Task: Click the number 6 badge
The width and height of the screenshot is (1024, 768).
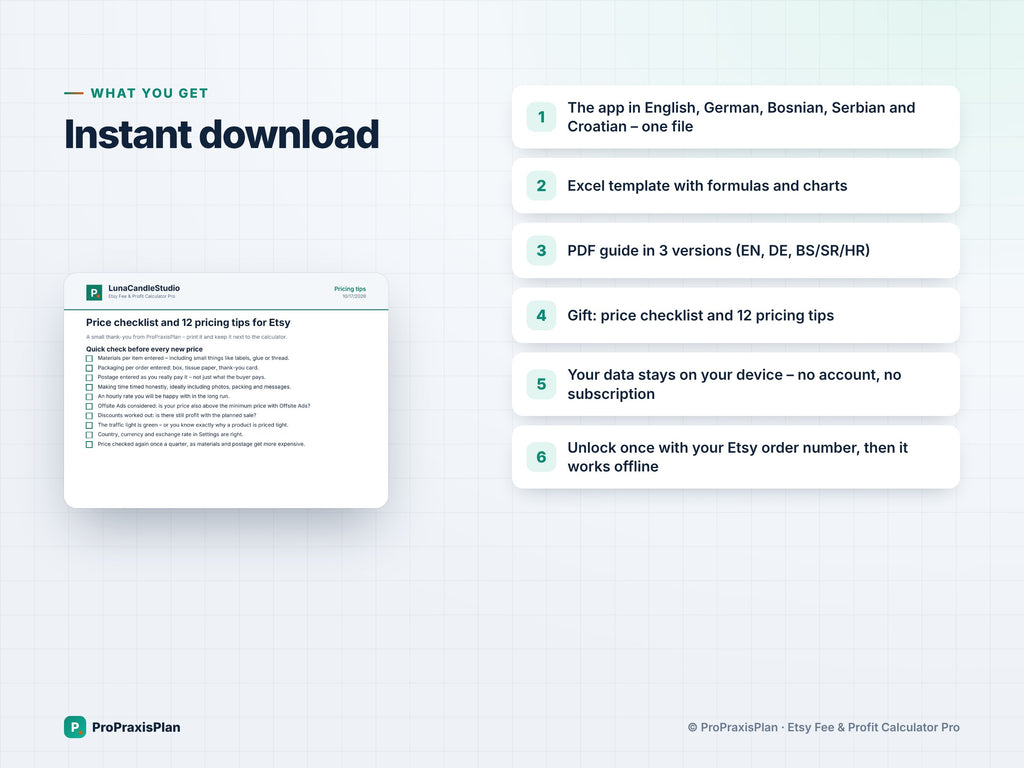Action: [541, 457]
